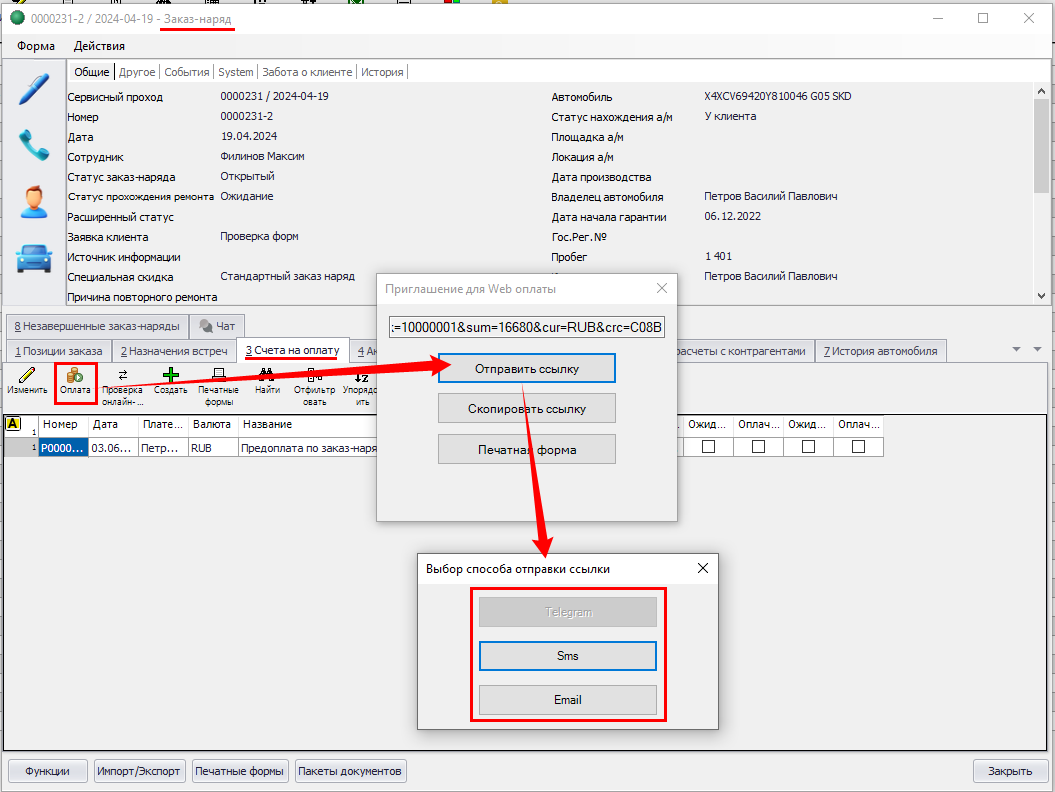This screenshot has width=1055, height=792.
Task: Tick the leftmost Ожид... checkbox in invoice row
Action: point(708,447)
